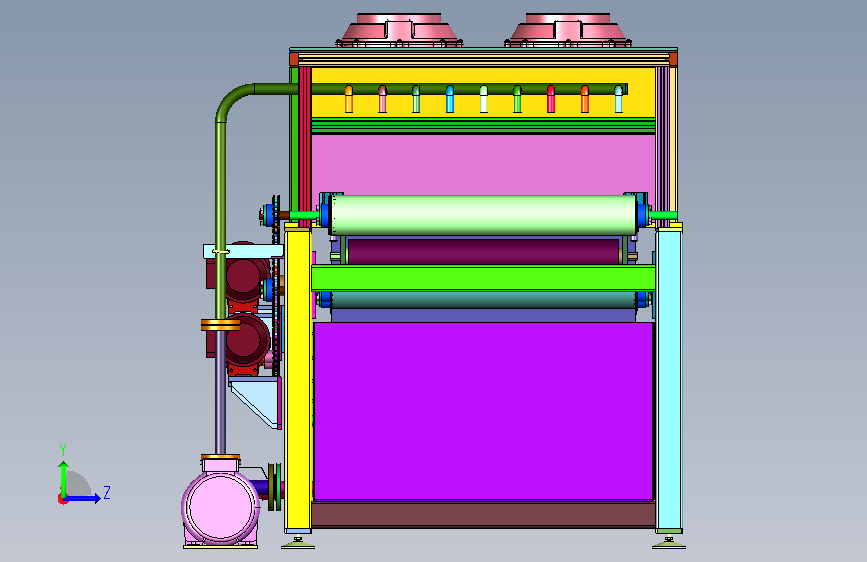Select the large purple front panel
The image size is (867, 562).
click(x=483, y=412)
